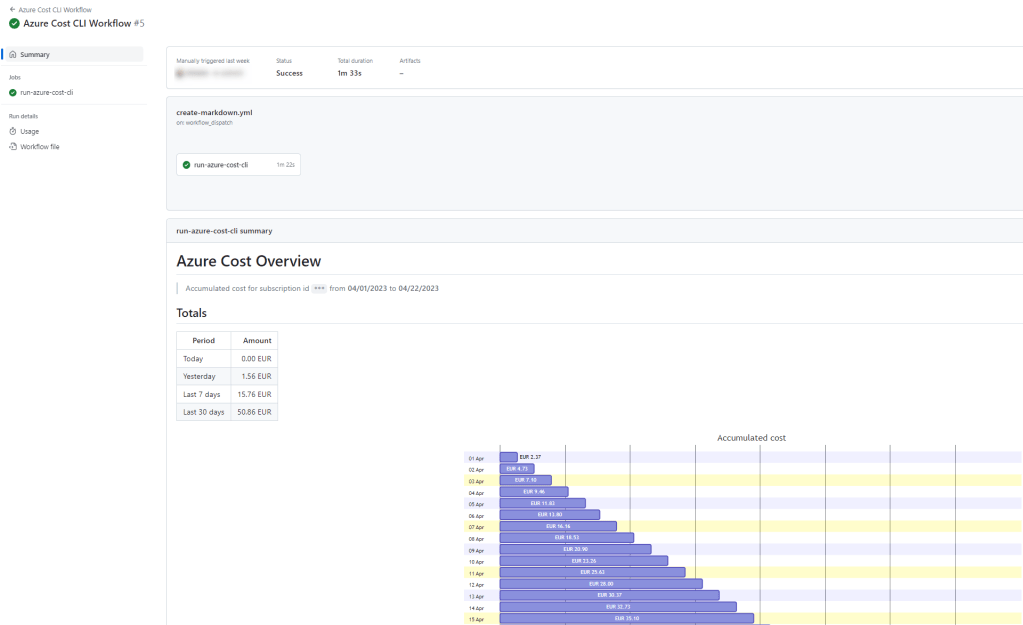Viewport: 1023px width, 625px height.
Task: Click the Period column header in the Totals table
Action: (x=204, y=341)
